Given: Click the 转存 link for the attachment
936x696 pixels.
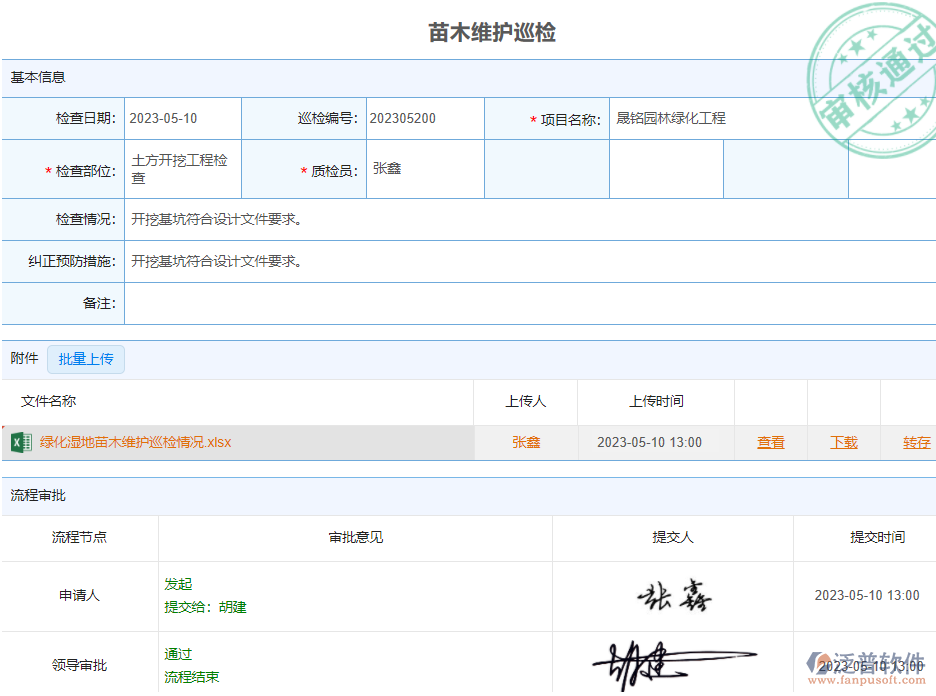Looking at the screenshot, I should 916,443.
